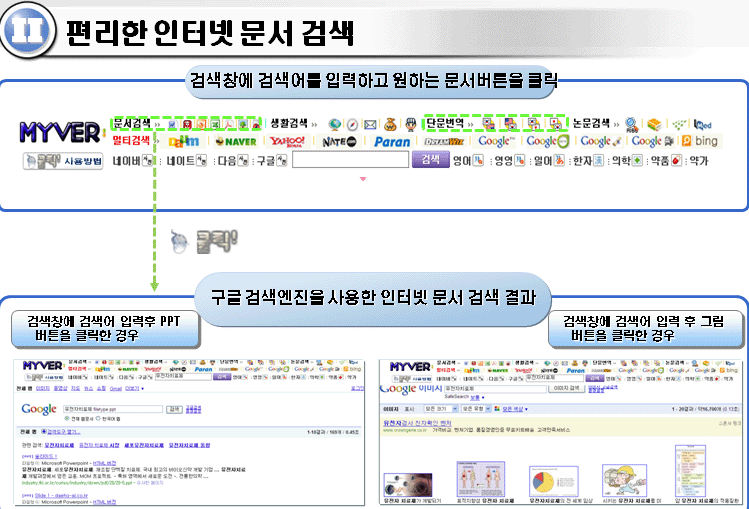Click the PubMed 'Med' icon in main toolbar

703,125
